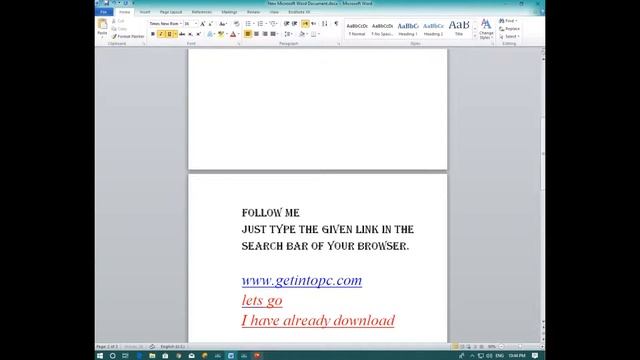Open the Windows Start menu
640x360 pixels.
100,356
